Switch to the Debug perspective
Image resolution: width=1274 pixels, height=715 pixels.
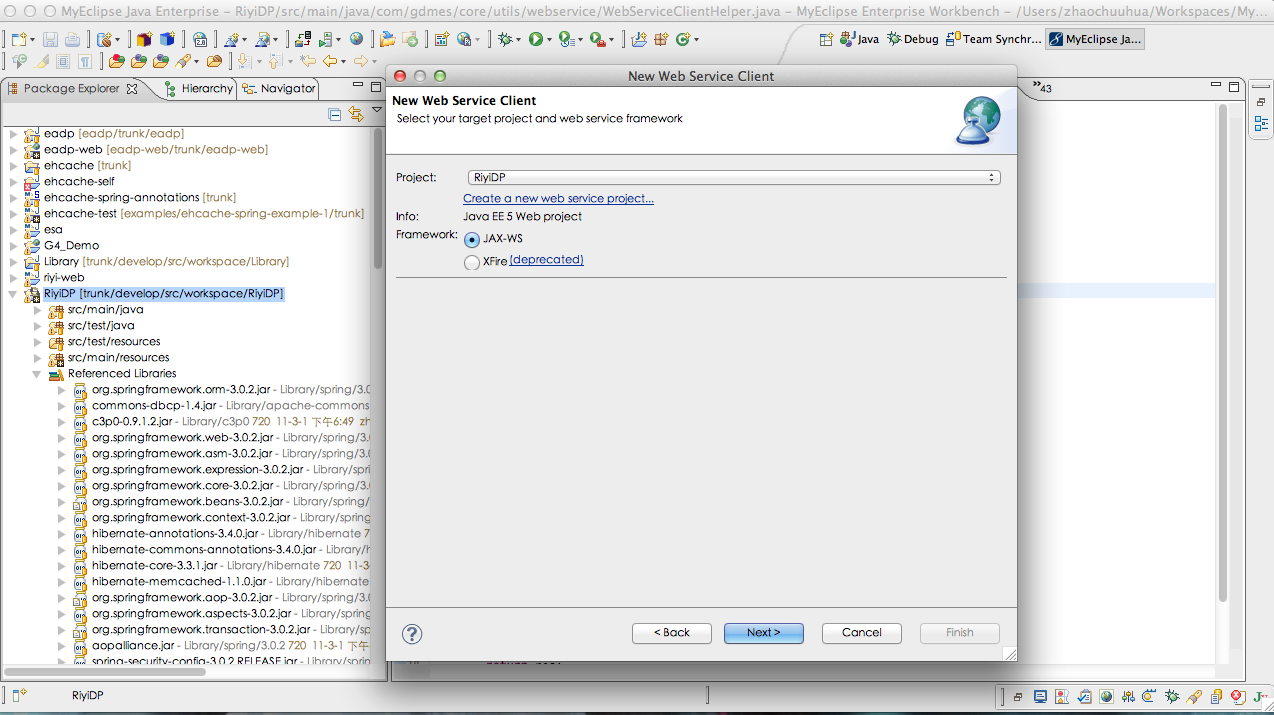coord(913,39)
